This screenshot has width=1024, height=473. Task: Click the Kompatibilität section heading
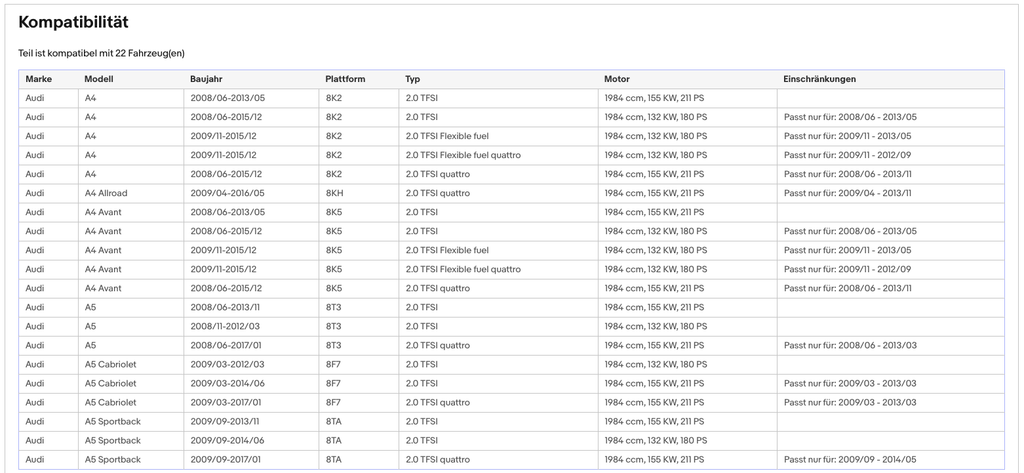pyautogui.click(x=73, y=22)
